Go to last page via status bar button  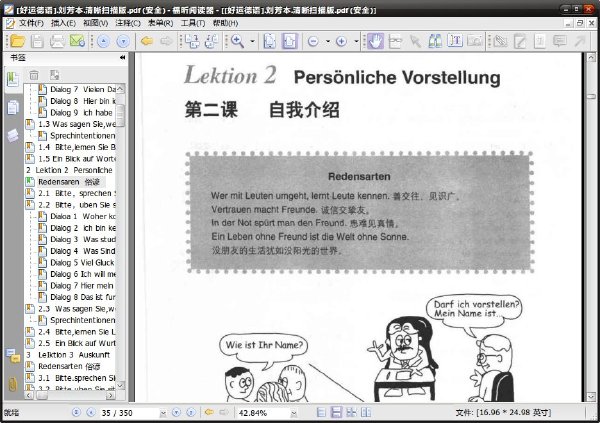(x=191, y=412)
